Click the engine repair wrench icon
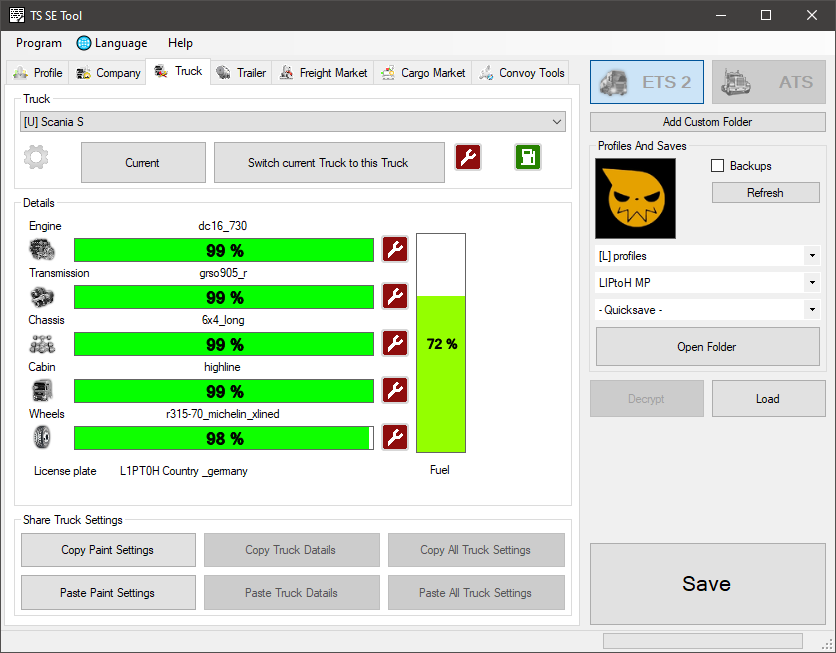This screenshot has height=653, width=836. tap(395, 250)
